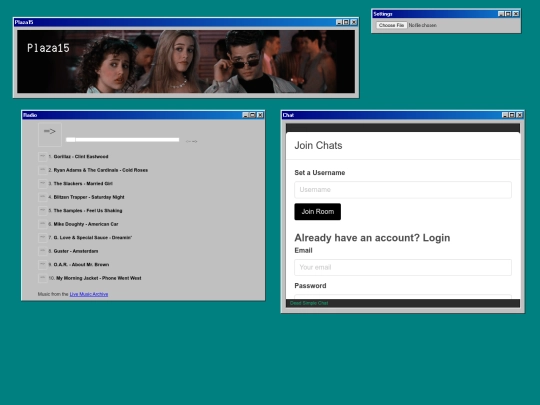This screenshot has height=405, width=540.
Task: Minimize the Chat window
Action: tap(505, 115)
